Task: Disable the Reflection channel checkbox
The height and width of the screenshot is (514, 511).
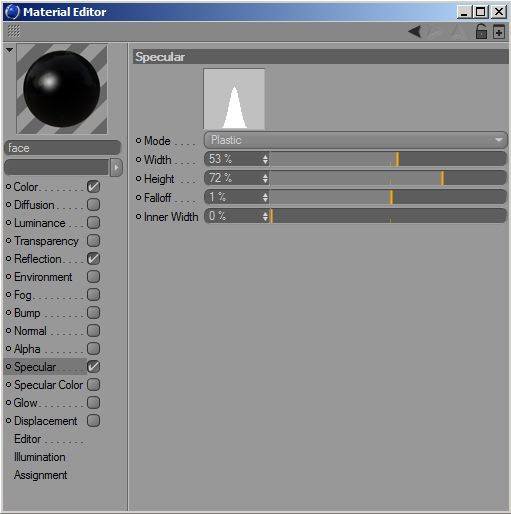Action: point(93,259)
